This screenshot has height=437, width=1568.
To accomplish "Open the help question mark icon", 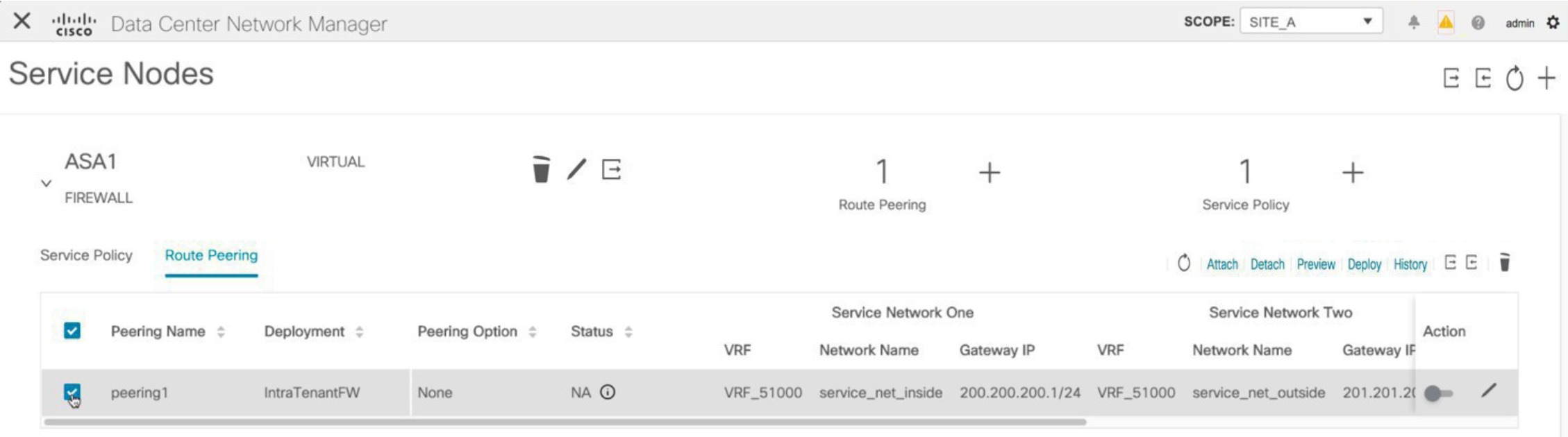I will tap(1478, 22).
